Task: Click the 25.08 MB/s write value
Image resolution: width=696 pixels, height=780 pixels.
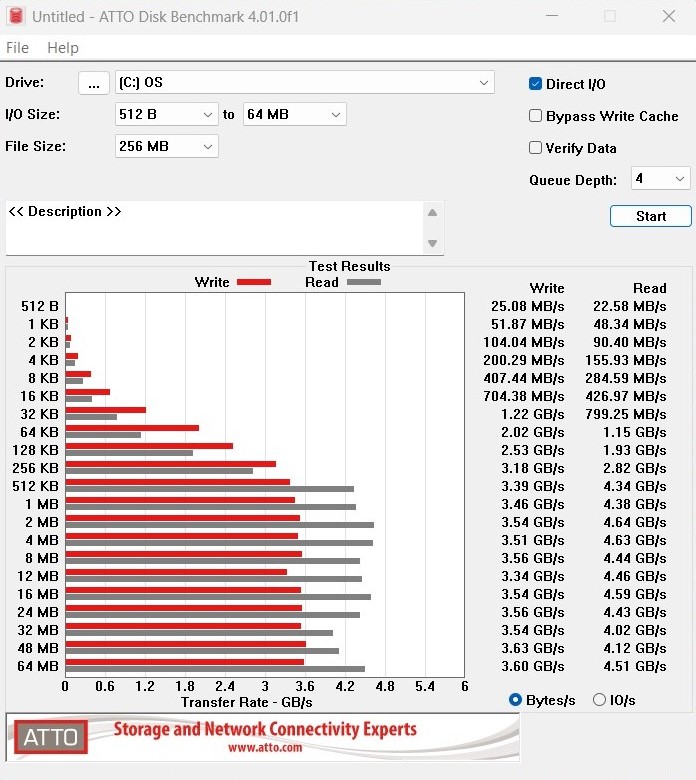Action: (528, 306)
